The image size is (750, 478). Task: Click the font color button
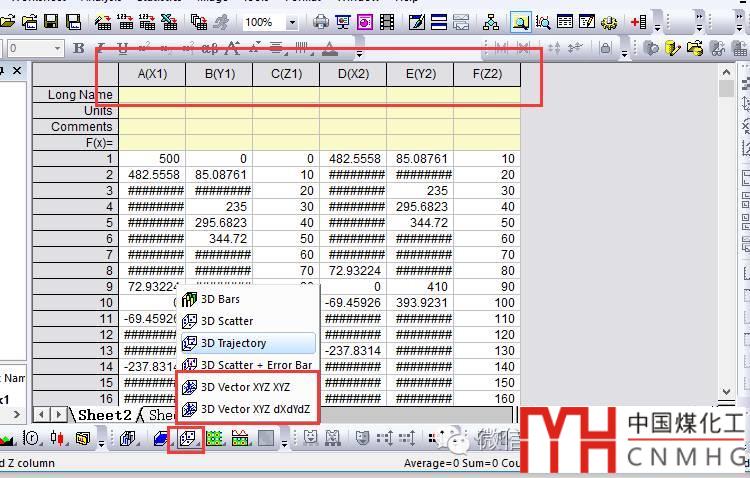(x=329, y=48)
